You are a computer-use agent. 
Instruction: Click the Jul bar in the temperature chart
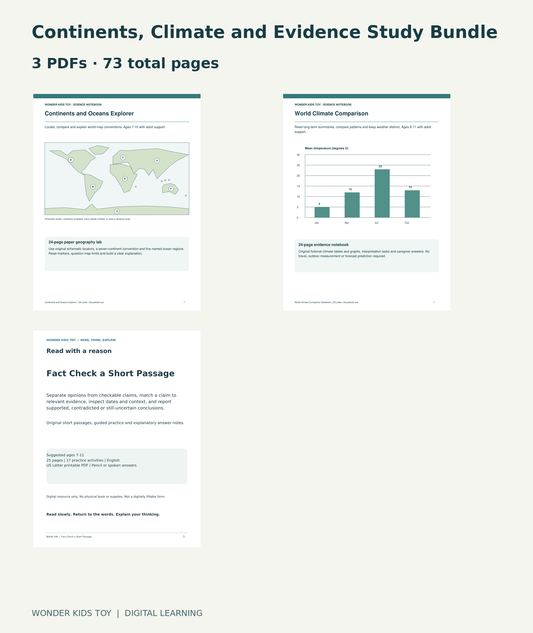click(x=382, y=193)
